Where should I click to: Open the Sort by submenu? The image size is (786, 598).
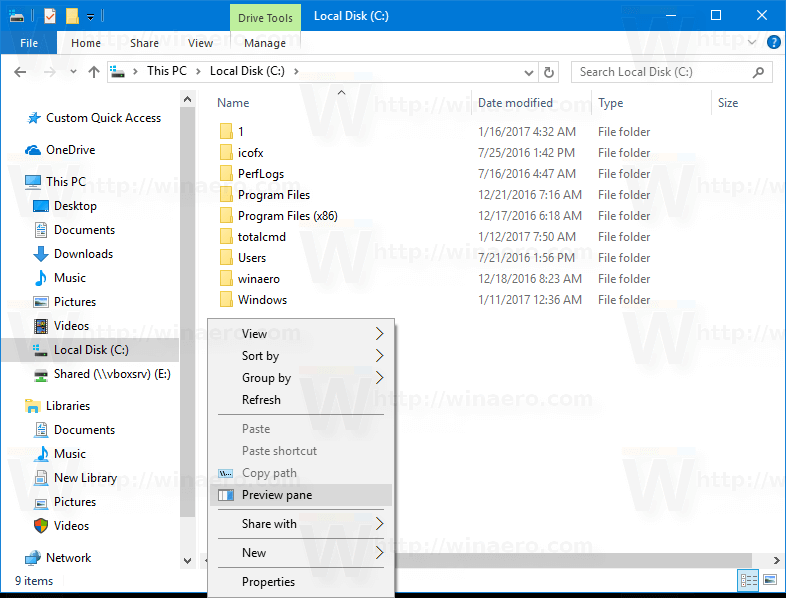[x=301, y=356]
